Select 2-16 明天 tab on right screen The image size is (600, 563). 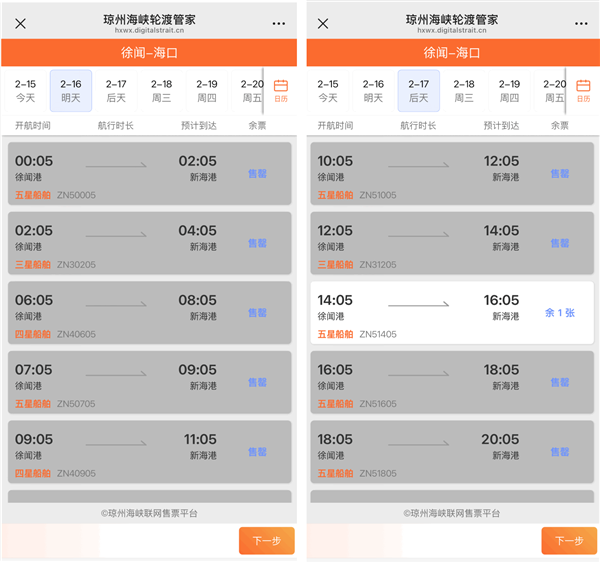pyautogui.click(x=373, y=91)
